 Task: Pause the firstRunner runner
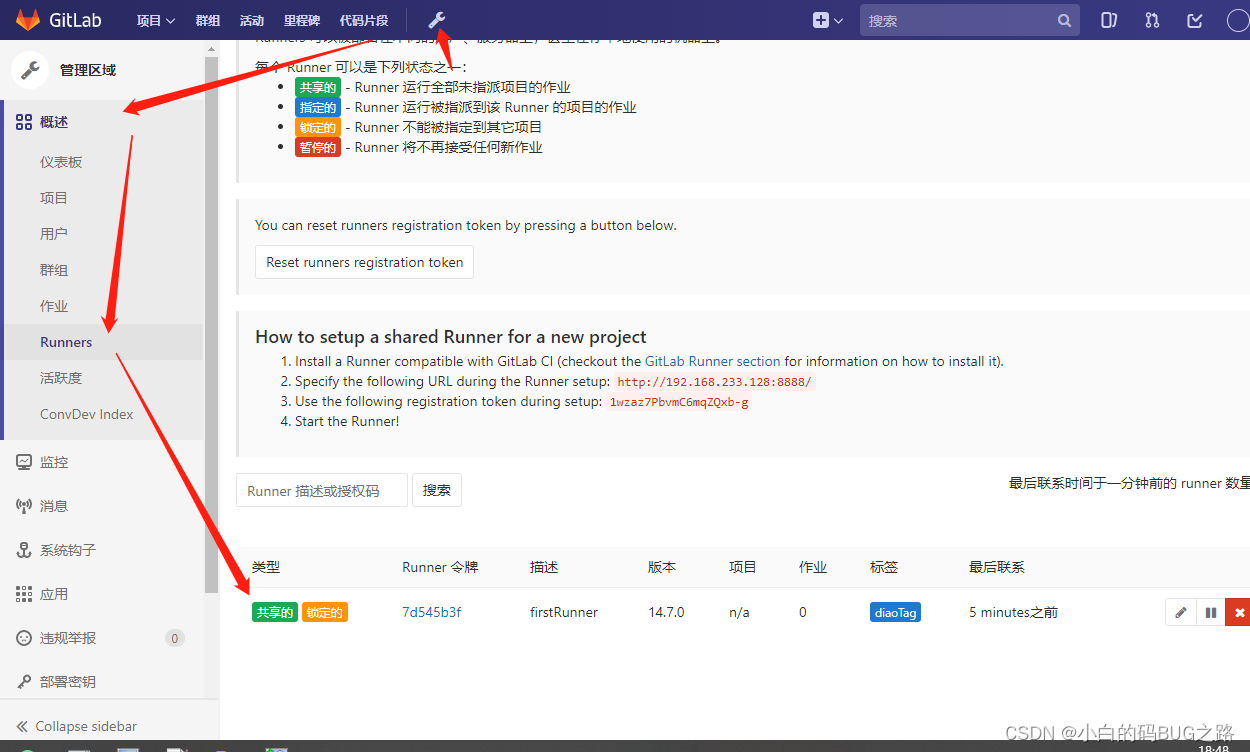click(x=1211, y=611)
